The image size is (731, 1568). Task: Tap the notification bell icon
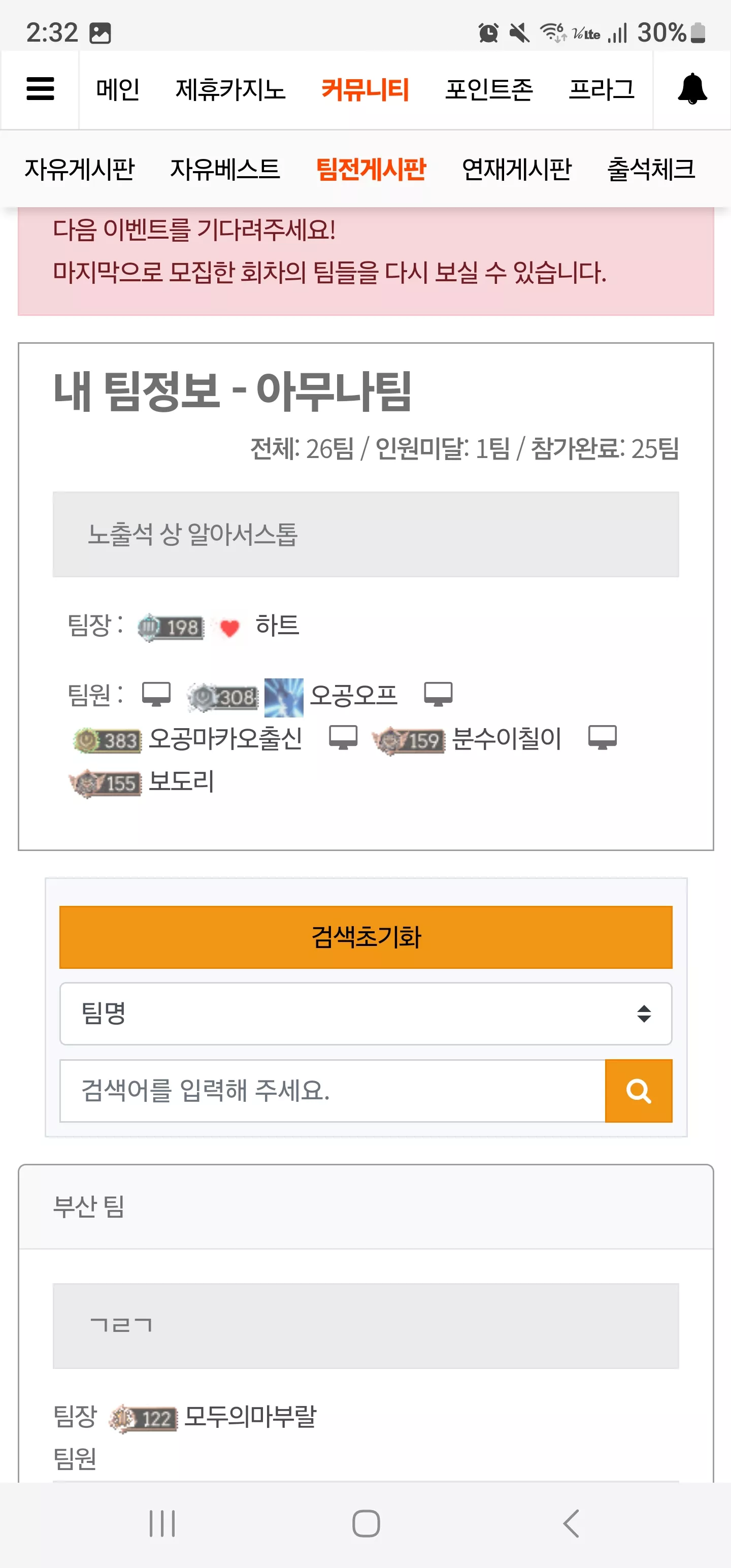point(692,89)
